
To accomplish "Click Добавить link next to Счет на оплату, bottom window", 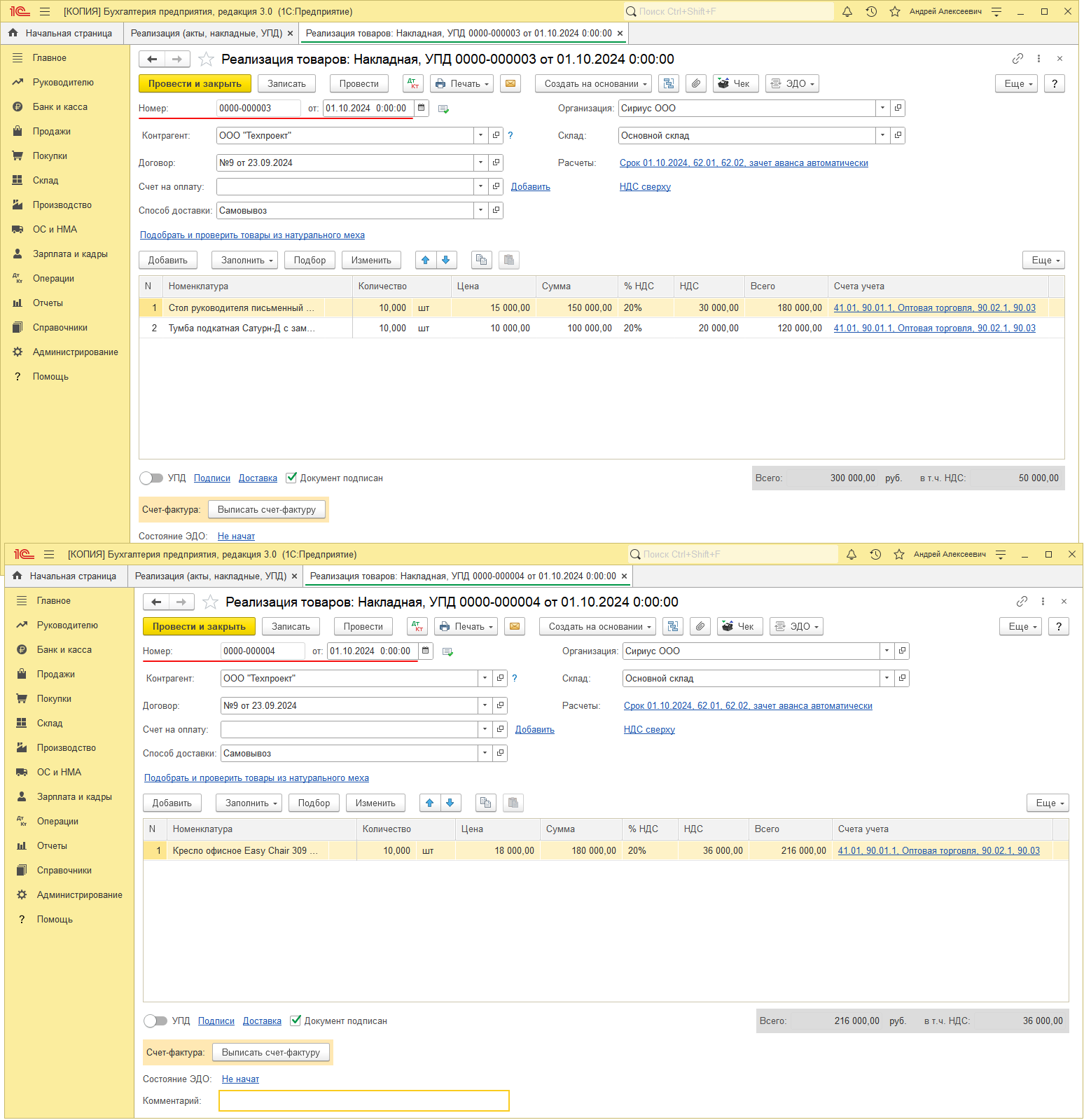I will tap(534, 729).
